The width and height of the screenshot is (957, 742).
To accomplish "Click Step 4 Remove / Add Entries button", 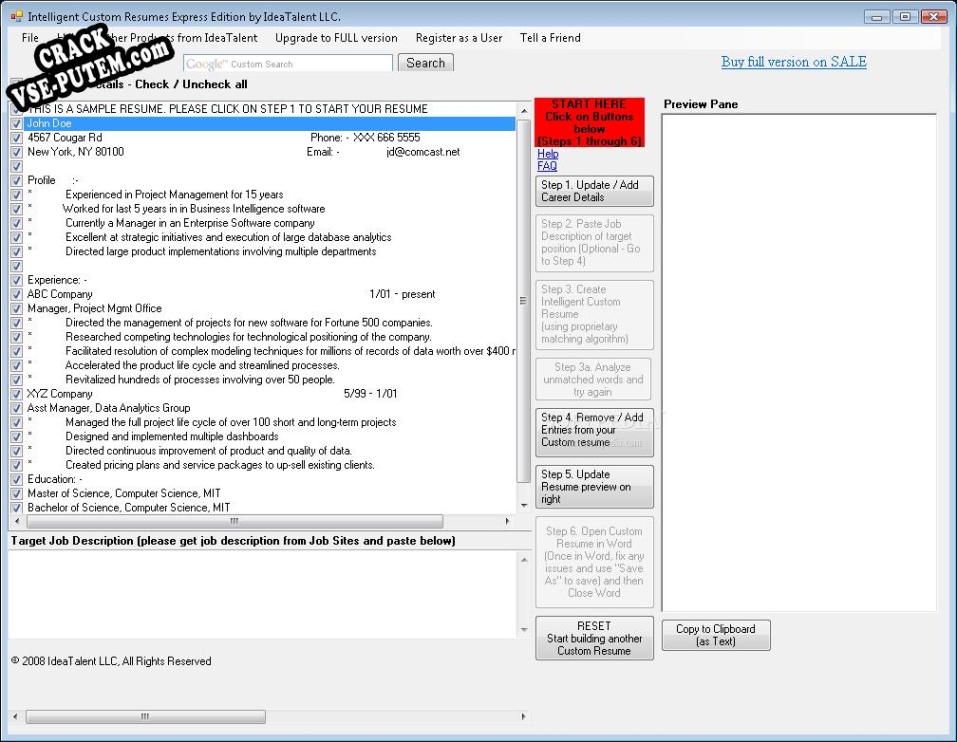I will [594, 432].
